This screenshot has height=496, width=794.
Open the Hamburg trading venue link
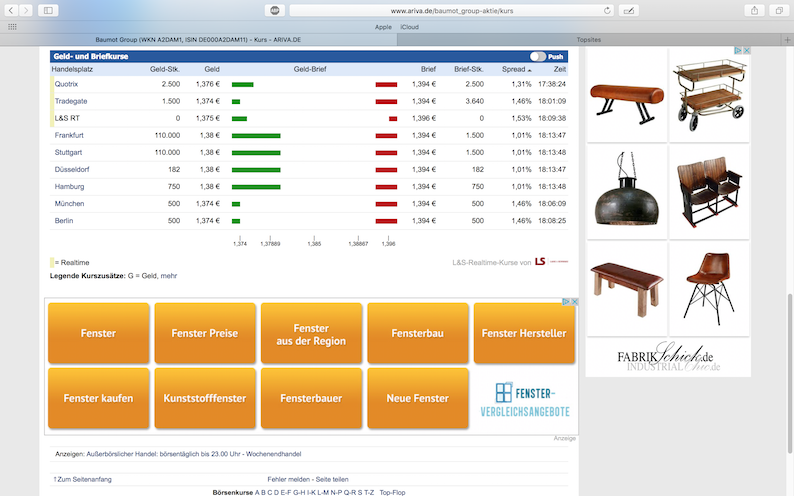coord(69,186)
